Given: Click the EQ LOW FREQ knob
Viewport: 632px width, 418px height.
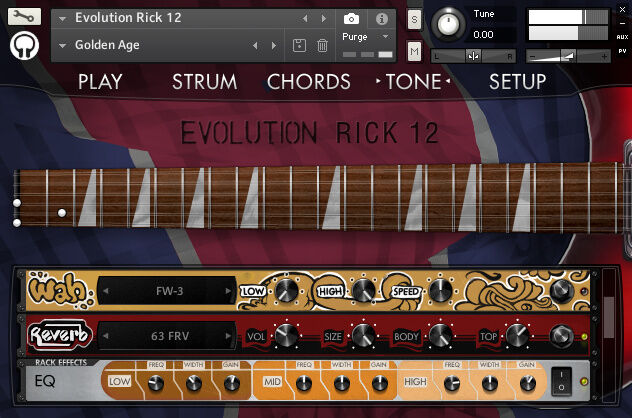Looking at the screenshot, I should point(156,383).
